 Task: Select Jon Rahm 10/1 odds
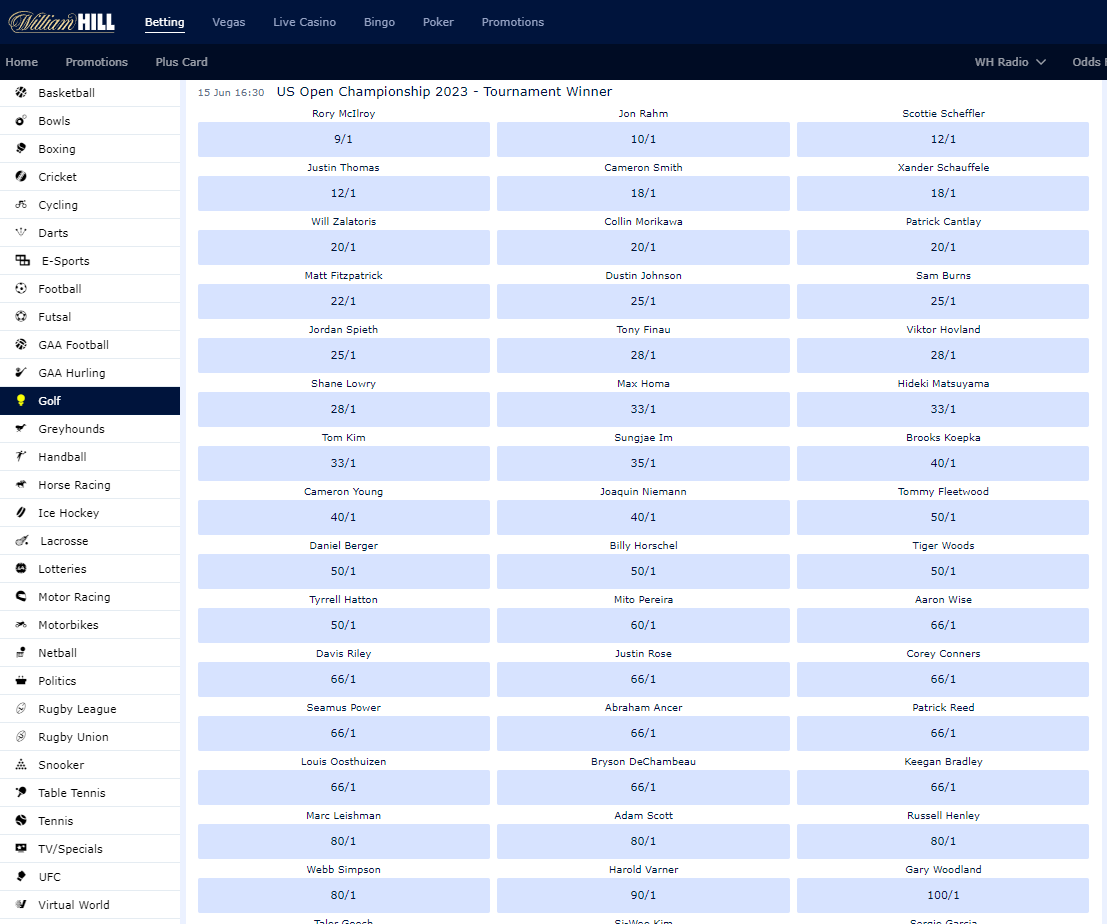(x=643, y=139)
